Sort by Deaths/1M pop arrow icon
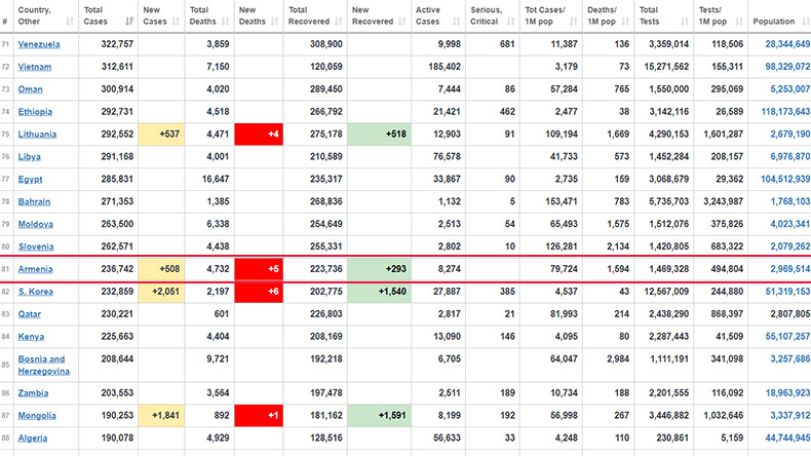 click(625, 22)
